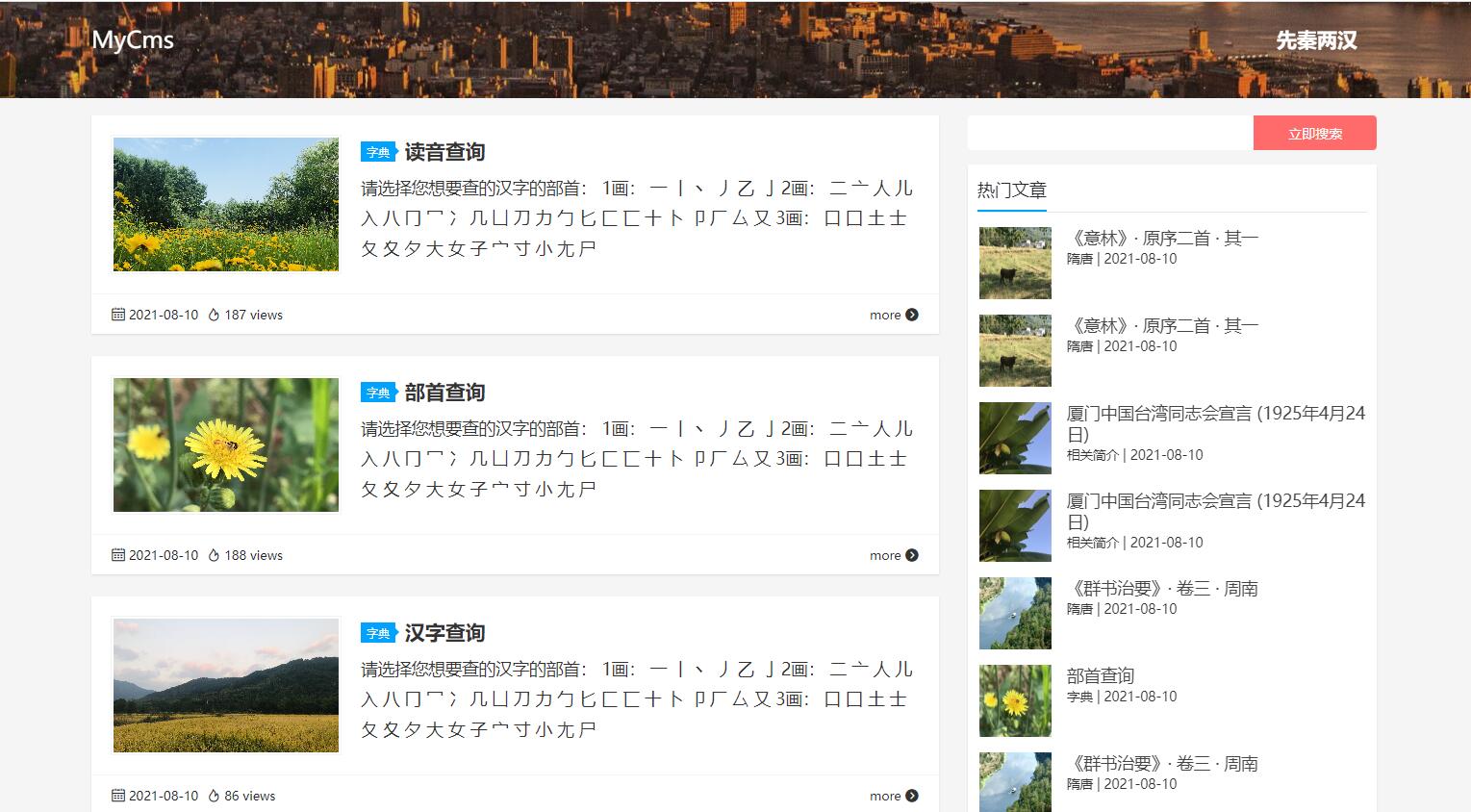Viewport: 1471px width, 812px height.
Task: Click first 《意林》 sidebar thumbnail with cow
Action: 1015,263
